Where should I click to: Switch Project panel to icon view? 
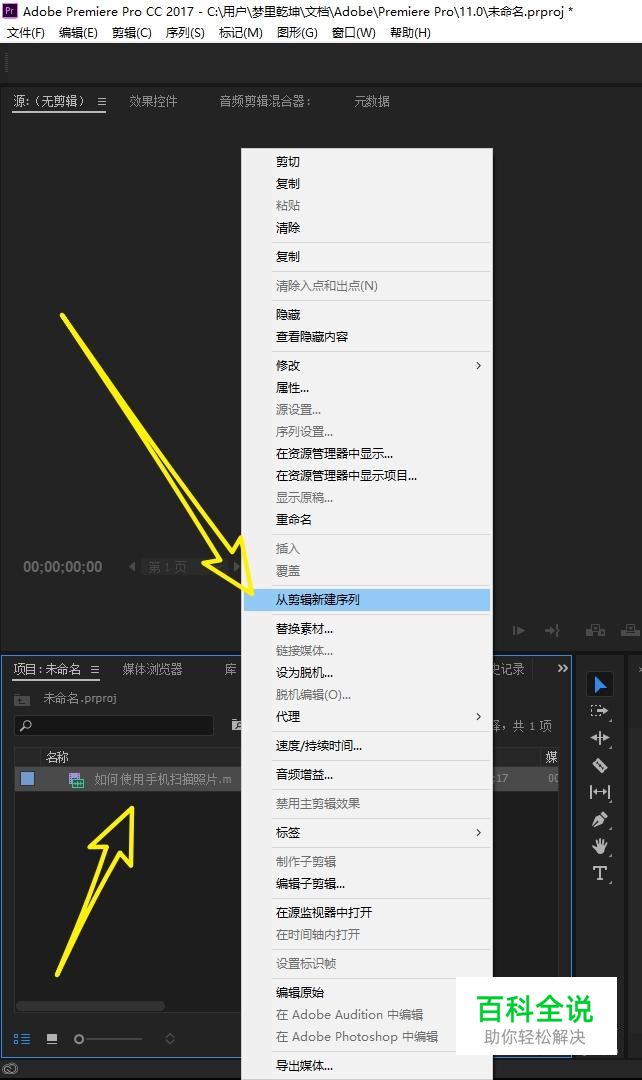point(52,1039)
